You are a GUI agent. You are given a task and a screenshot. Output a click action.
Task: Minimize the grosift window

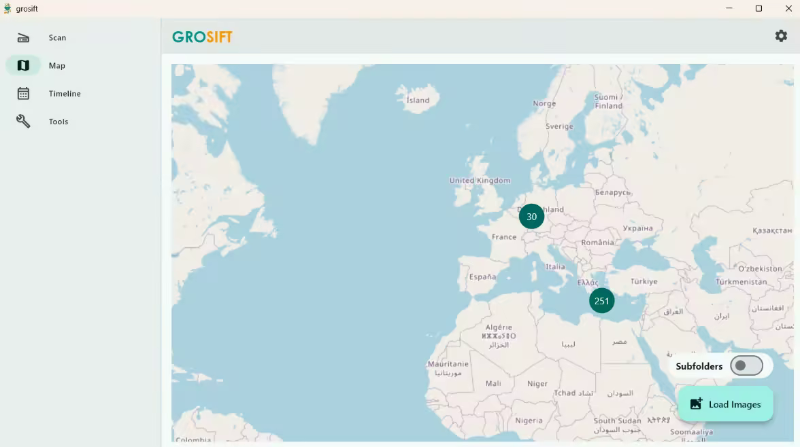click(x=728, y=8)
